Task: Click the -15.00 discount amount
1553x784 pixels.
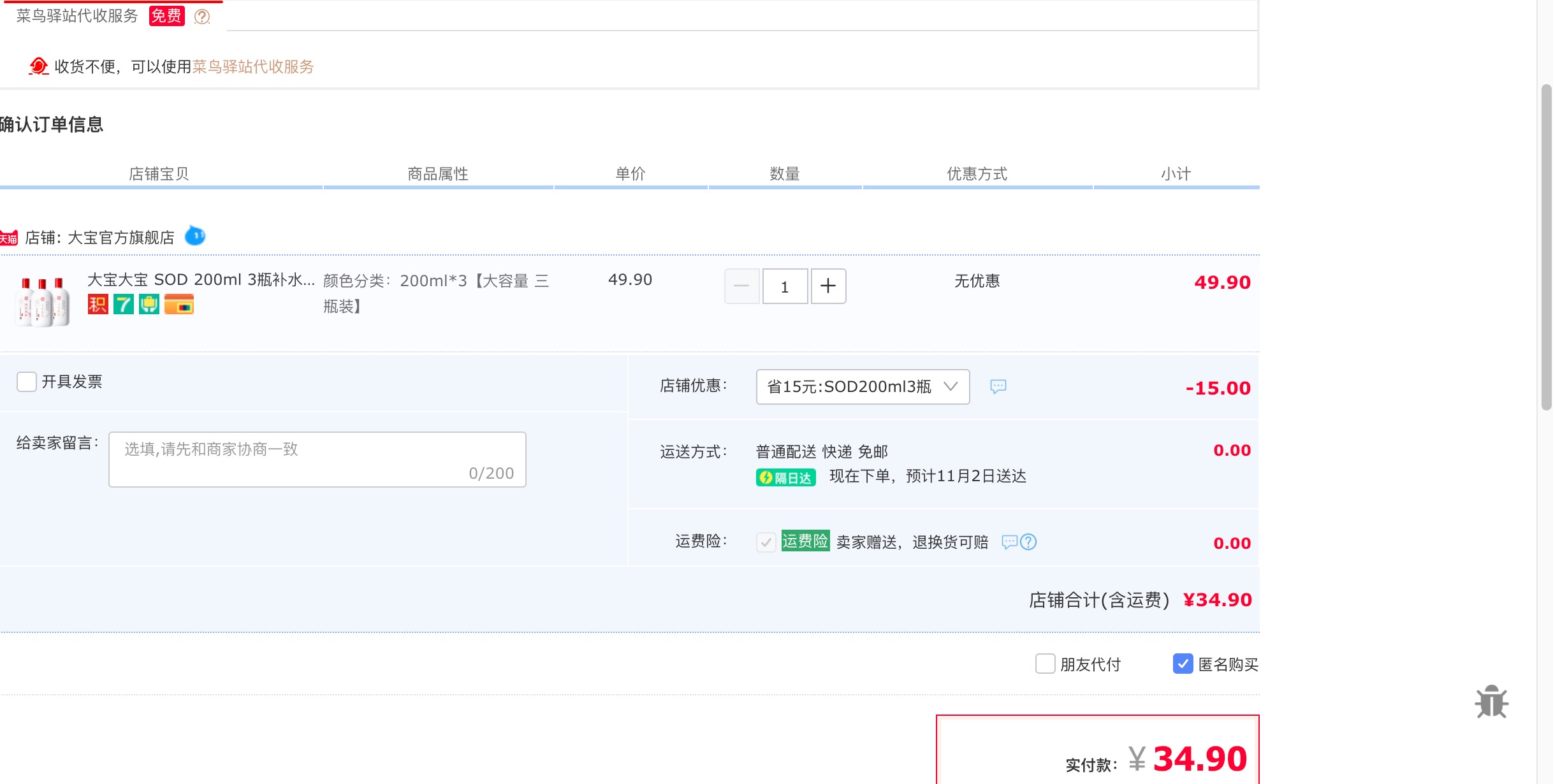Action: tap(1218, 388)
